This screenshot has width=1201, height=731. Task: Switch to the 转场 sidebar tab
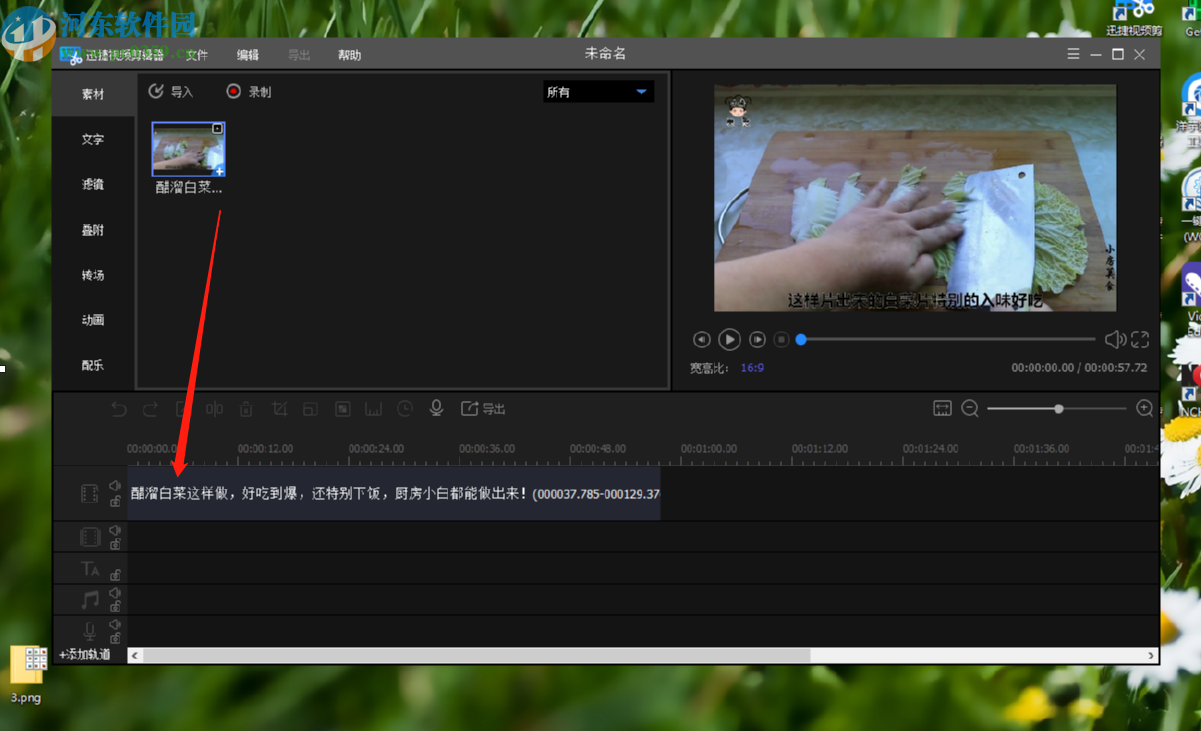point(93,275)
